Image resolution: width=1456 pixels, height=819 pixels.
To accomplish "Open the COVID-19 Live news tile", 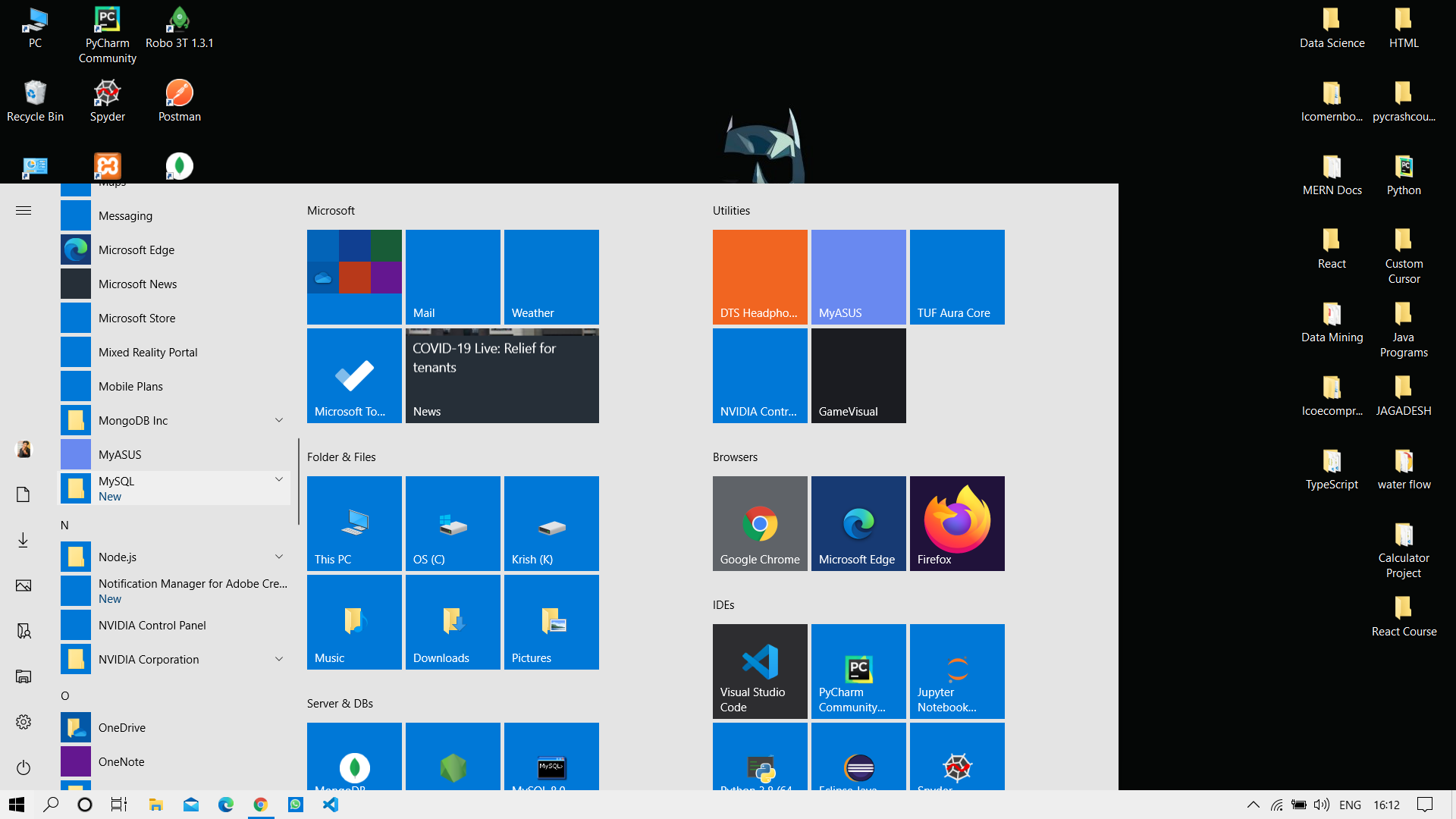I will pyautogui.click(x=502, y=375).
